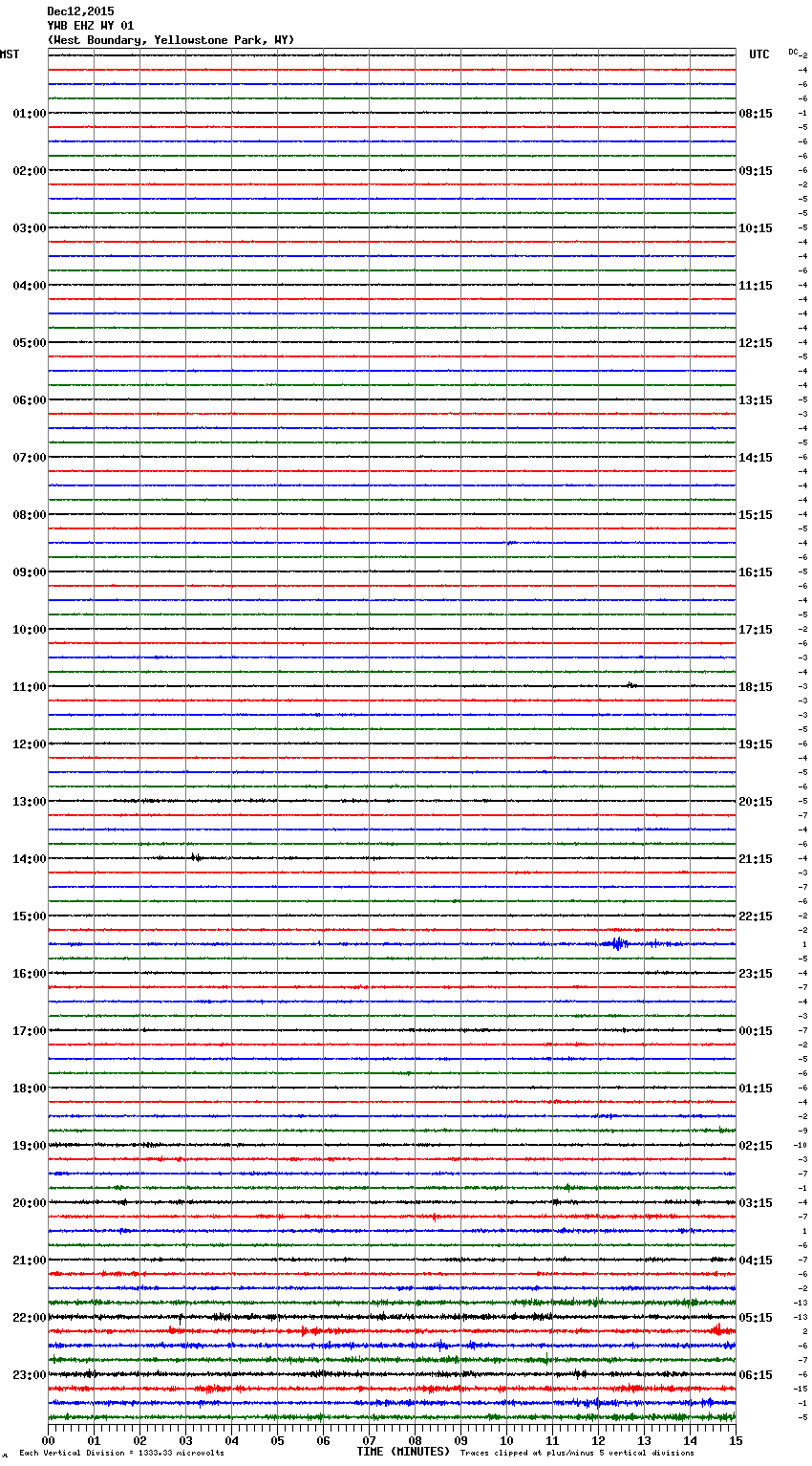Click the 04:15 UTC time label
Image resolution: width=812 pixels, height=1466 pixels.
click(756, 1261)
